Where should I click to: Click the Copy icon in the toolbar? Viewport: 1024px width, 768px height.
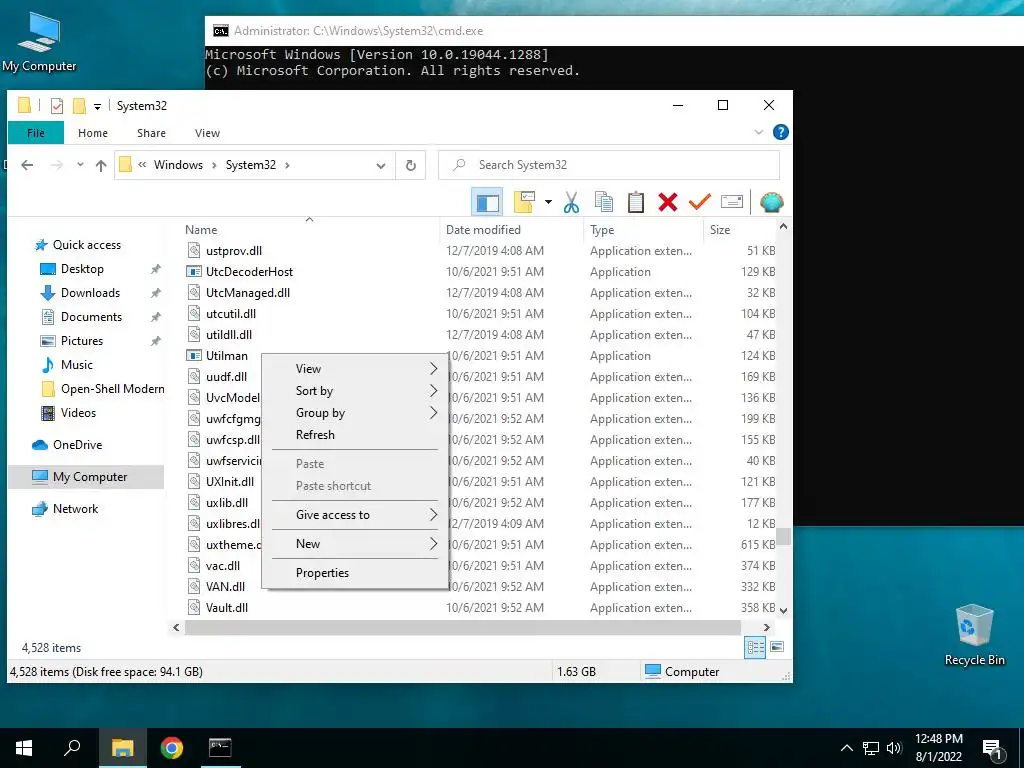point(603,202)
